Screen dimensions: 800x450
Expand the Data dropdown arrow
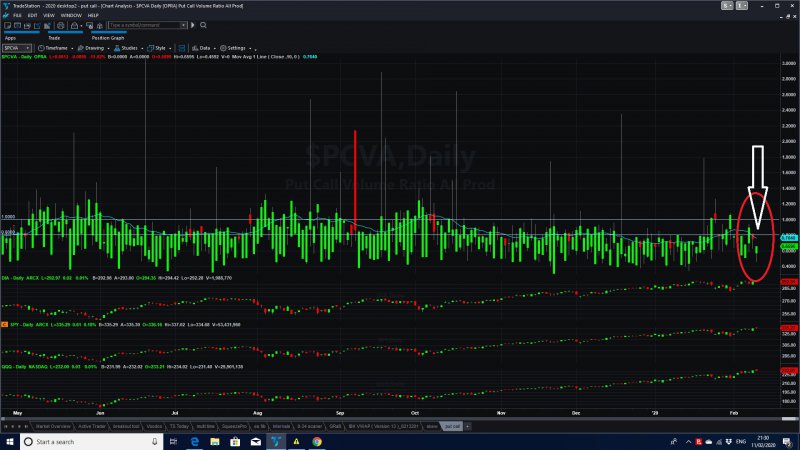coord(215,48)
